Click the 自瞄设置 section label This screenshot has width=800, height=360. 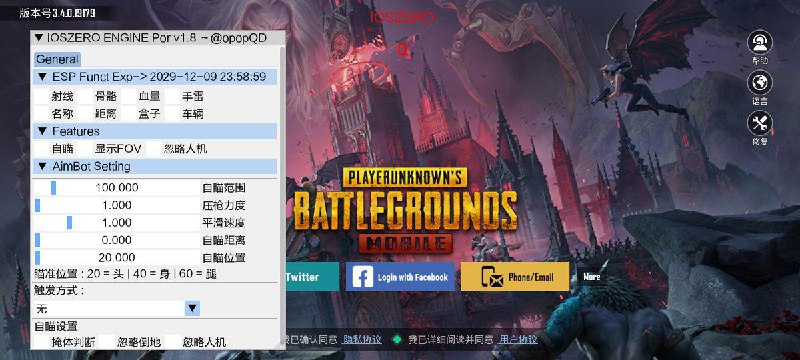click(x=56, y=326)
